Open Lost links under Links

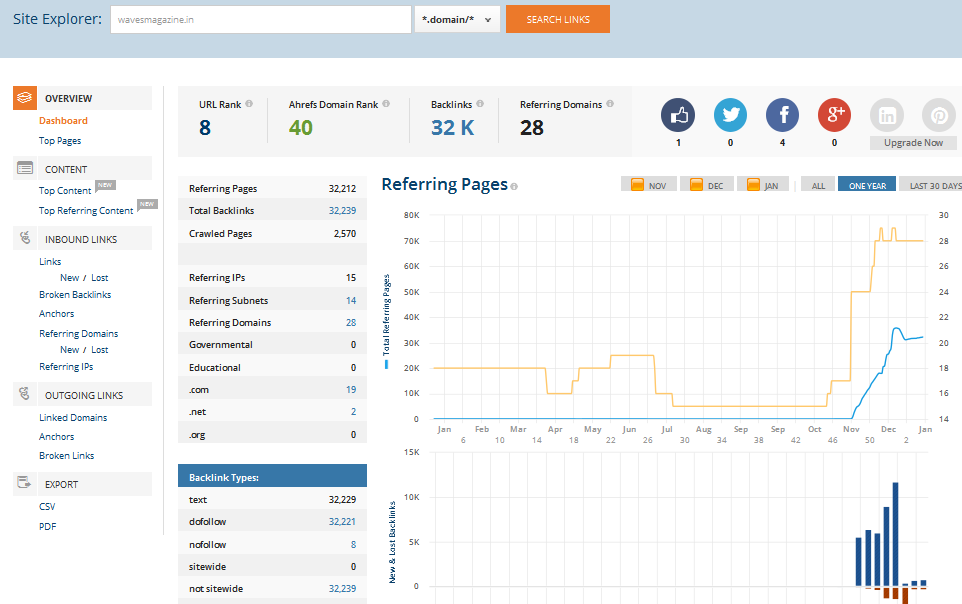coord(100,277)
